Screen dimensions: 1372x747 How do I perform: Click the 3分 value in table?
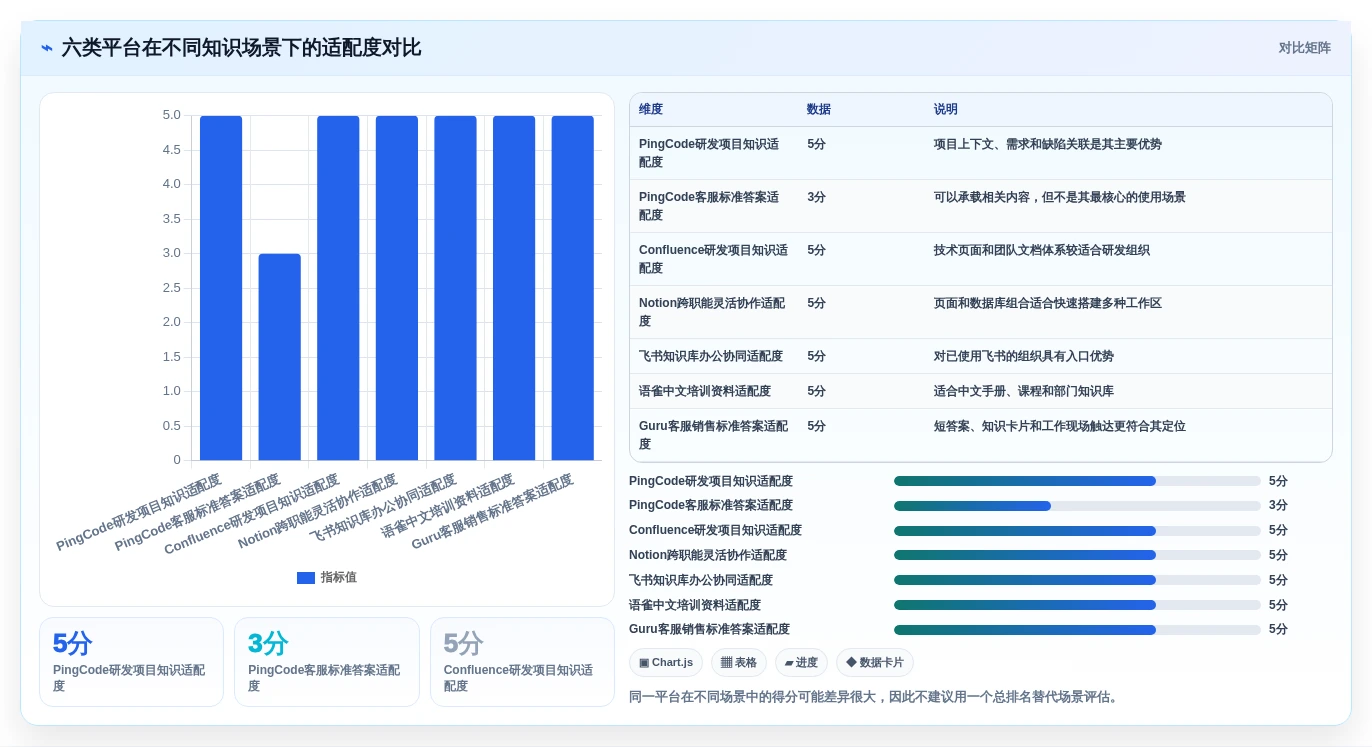(817, 197)
